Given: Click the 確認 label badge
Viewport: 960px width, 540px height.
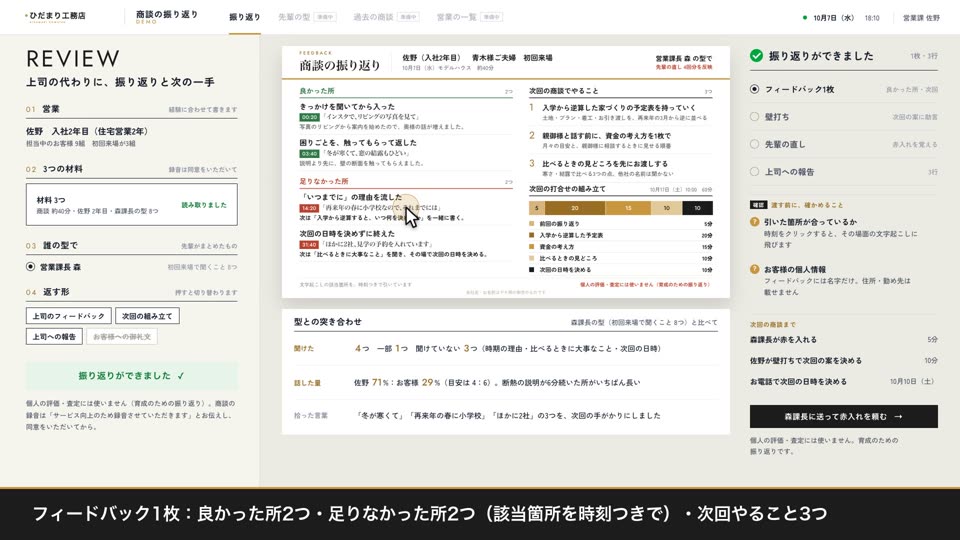Looking at the screenshot, I should coord(758,205).
